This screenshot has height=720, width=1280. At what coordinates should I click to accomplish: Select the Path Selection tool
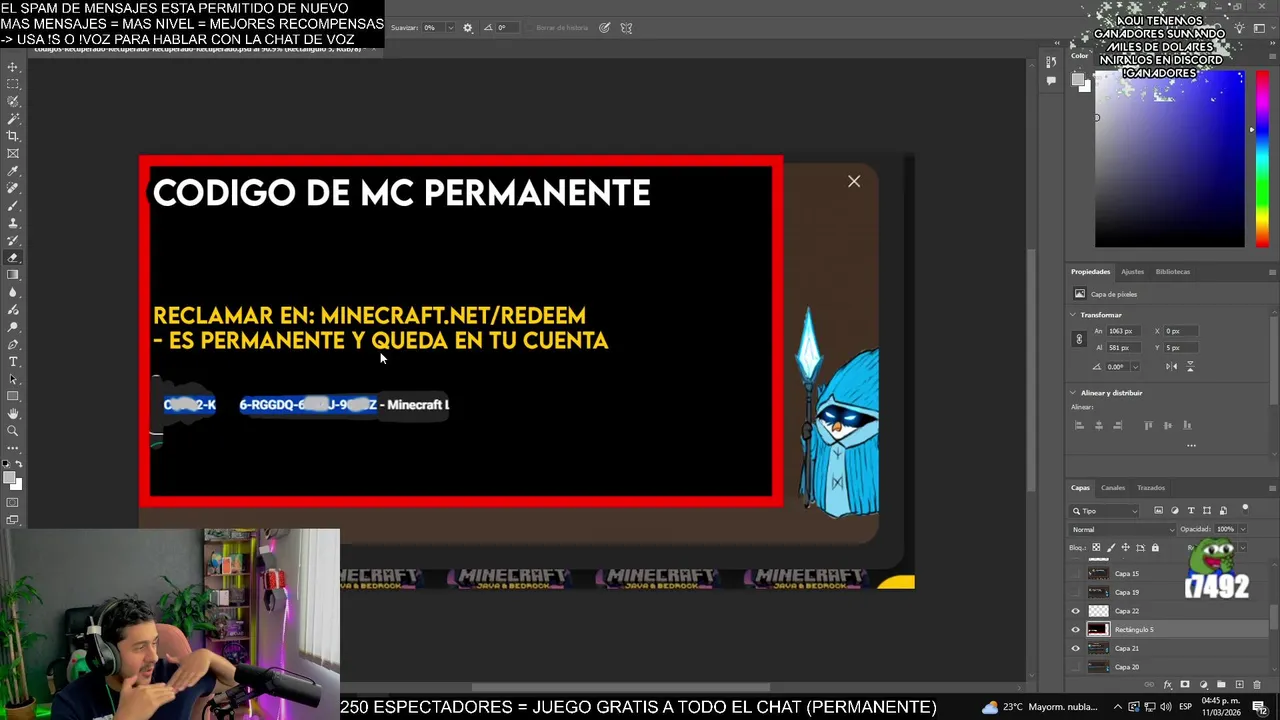coord(13,378)
